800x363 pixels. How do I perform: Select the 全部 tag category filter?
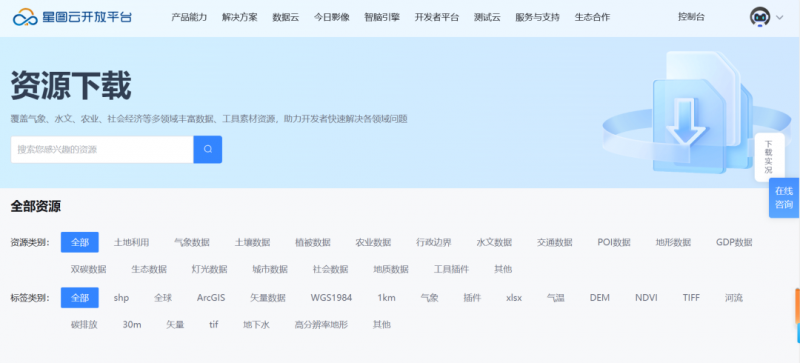click(x=80, y=298)
